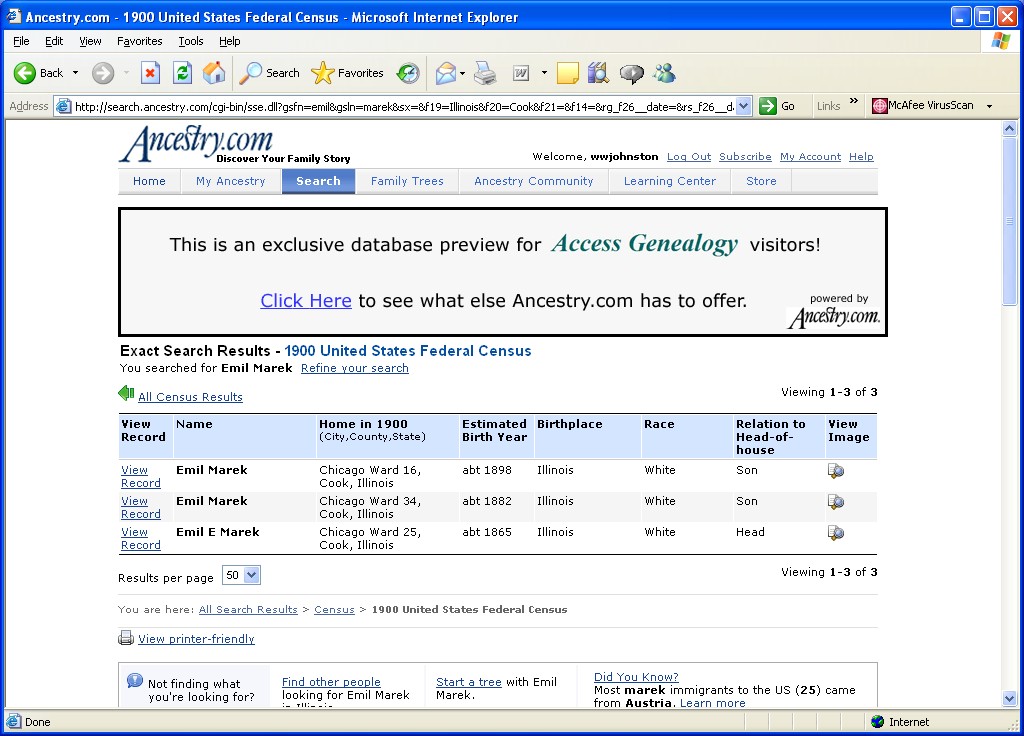Click the Mail envelope icon

click(x=445, y=73)
